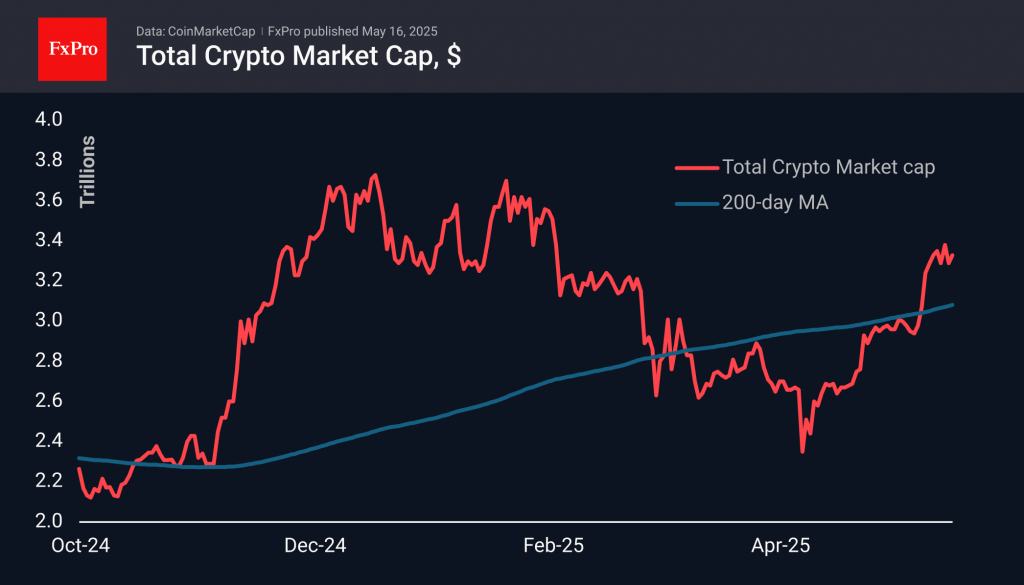Select the "200-day MA" legend label
Screen dimensions: 1024x585
[x=775, y=203]
